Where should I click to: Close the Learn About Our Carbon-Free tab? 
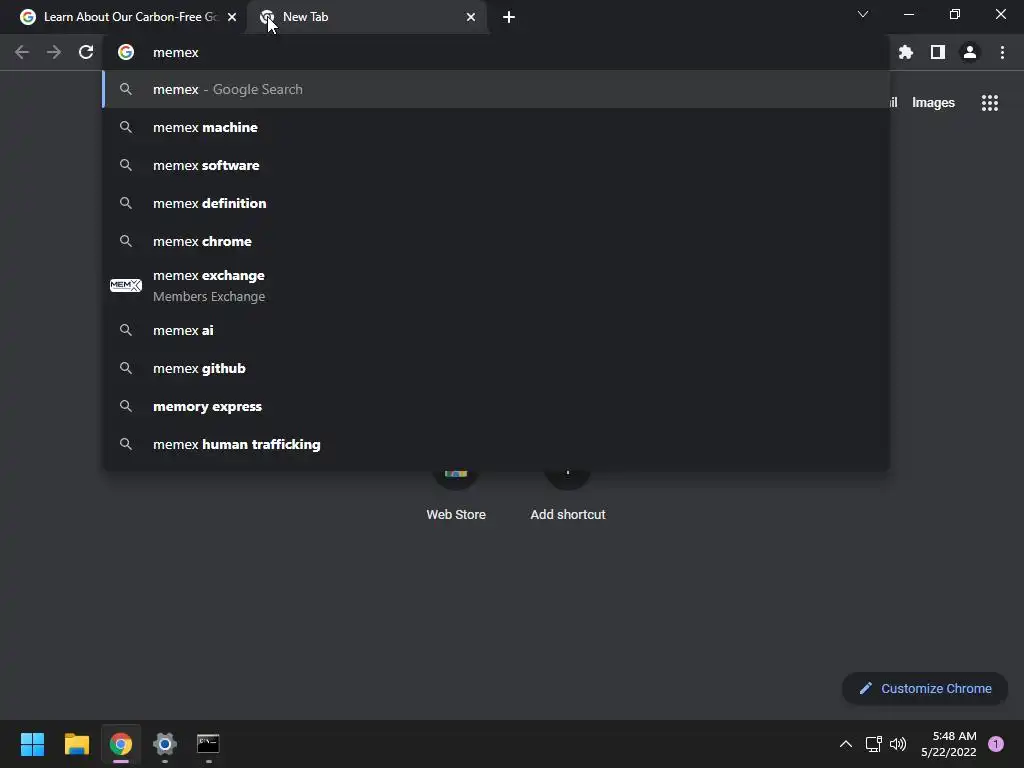point(232,17)
